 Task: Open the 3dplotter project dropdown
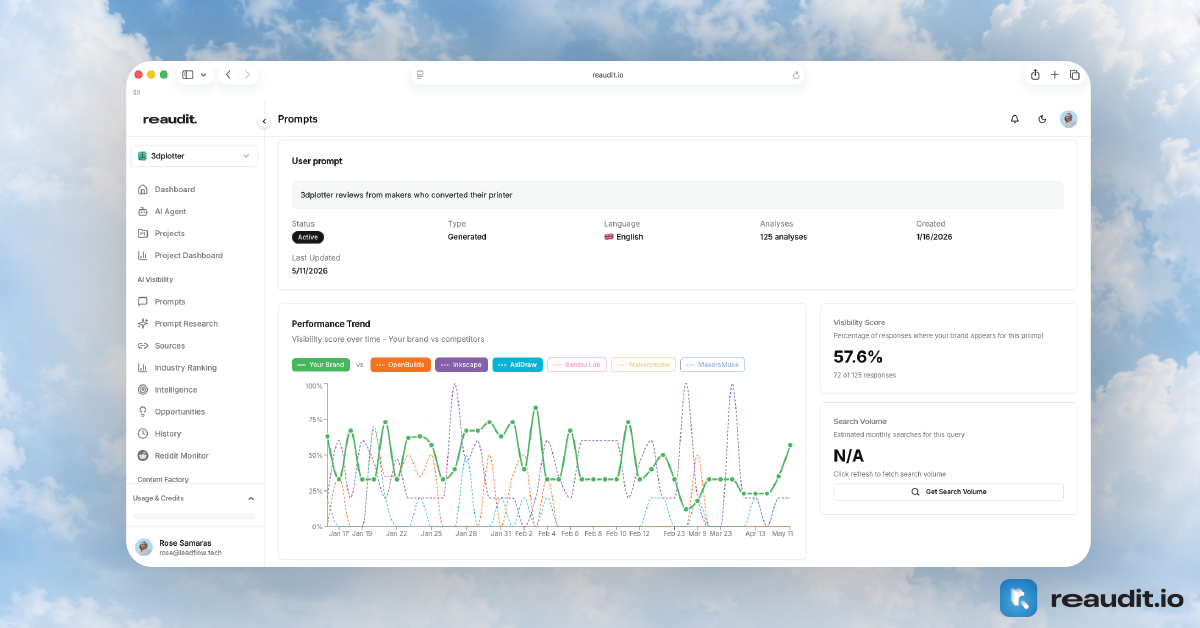tap(194, 156)
